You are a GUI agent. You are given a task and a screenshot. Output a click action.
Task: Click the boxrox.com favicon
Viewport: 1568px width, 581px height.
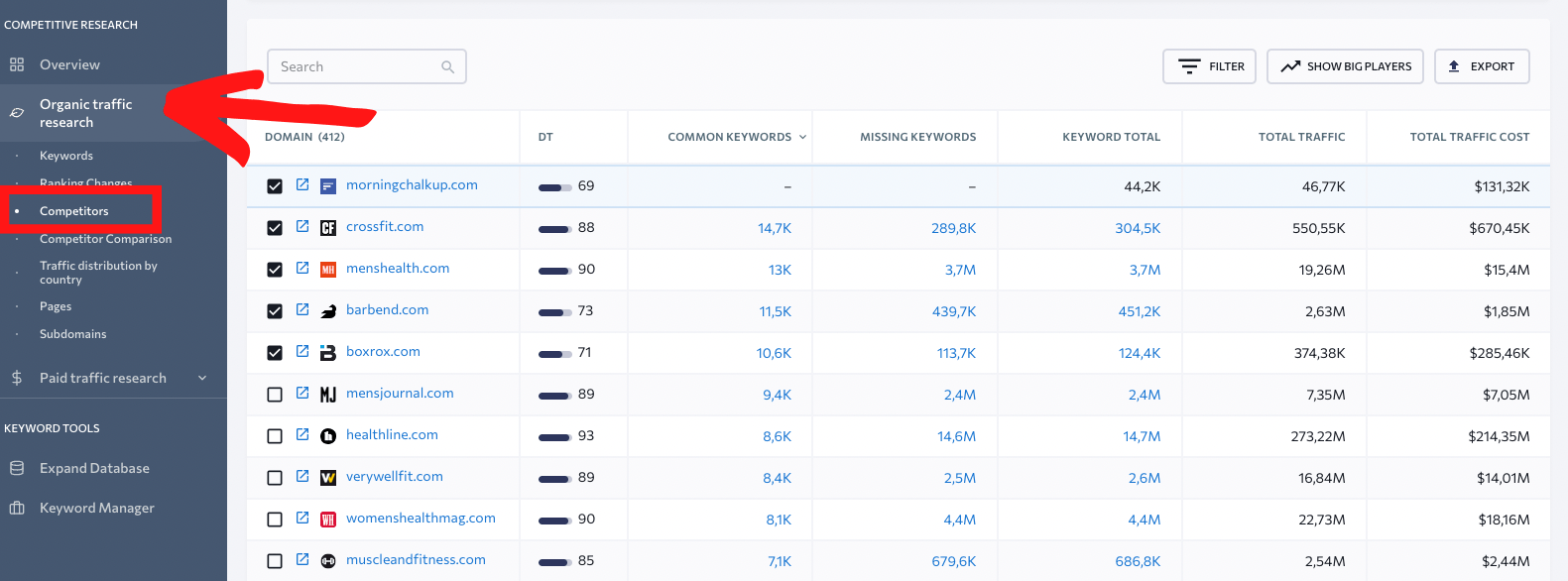[x=328, y=353]
